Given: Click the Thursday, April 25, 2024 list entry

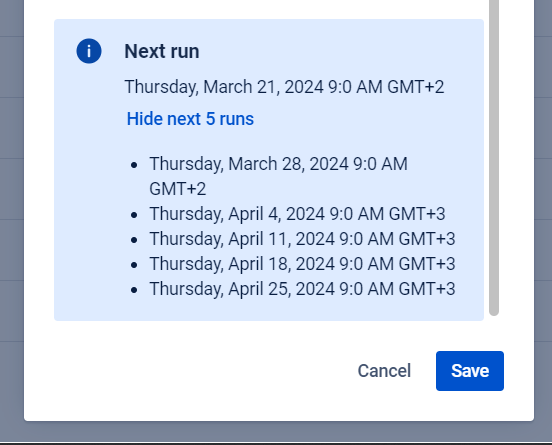Looking at the screenshot, I should click(x=302, y=289).
